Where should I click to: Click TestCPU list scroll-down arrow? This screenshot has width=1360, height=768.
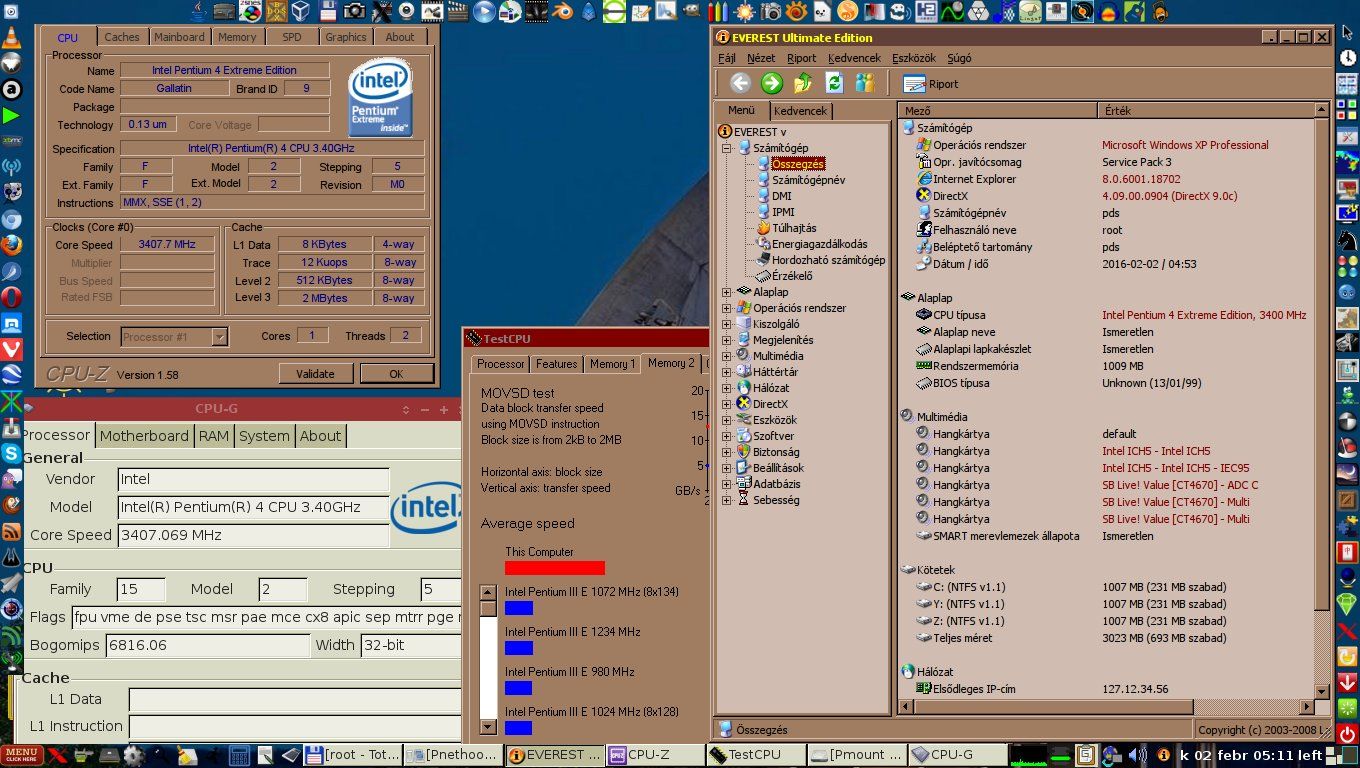(488, 727)
